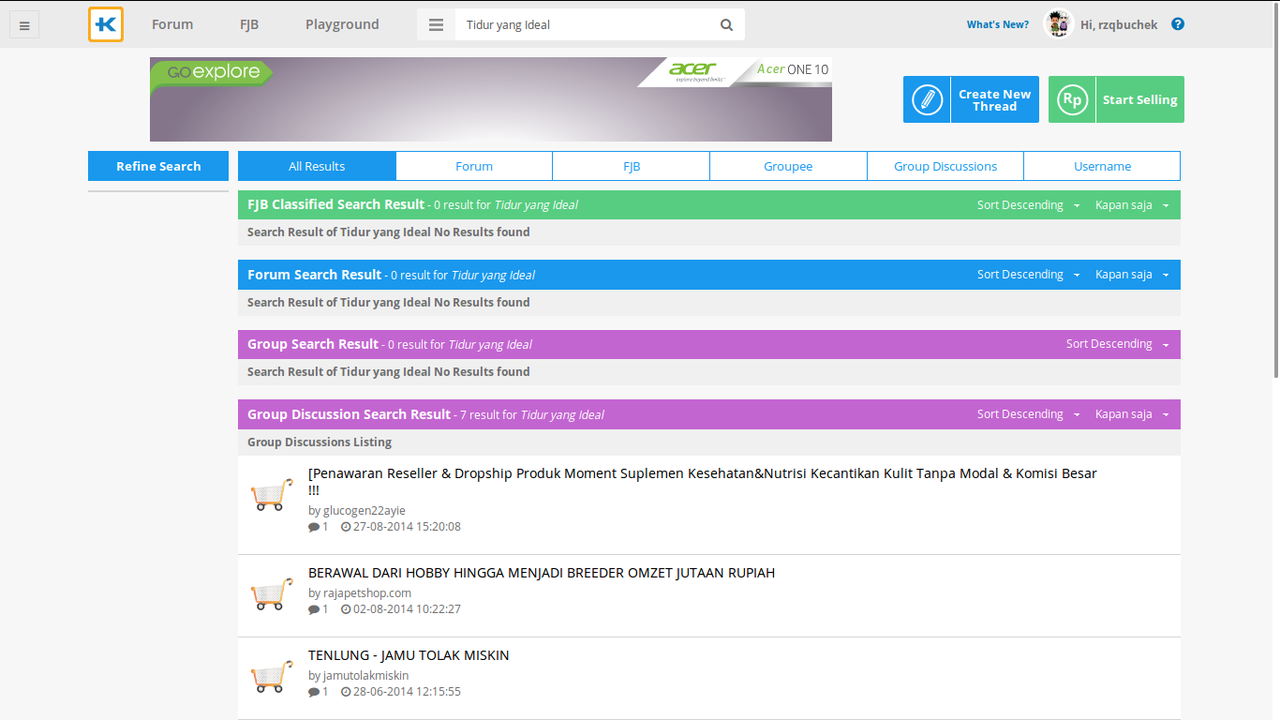This screenshot has height=720, width=1280.
Task: Click the pencil icon in Create New Thread
Action: [927, 100]
